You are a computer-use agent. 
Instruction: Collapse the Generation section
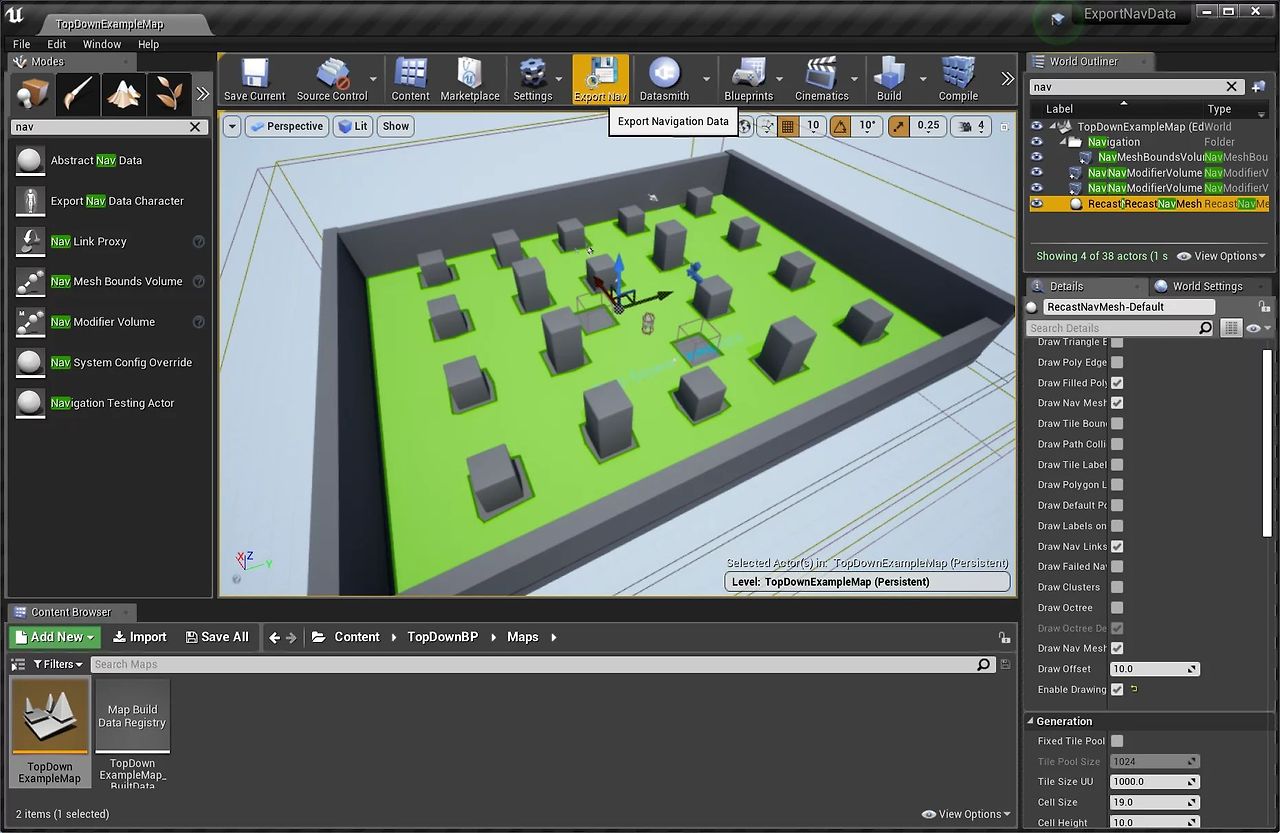pos(1030,721)
